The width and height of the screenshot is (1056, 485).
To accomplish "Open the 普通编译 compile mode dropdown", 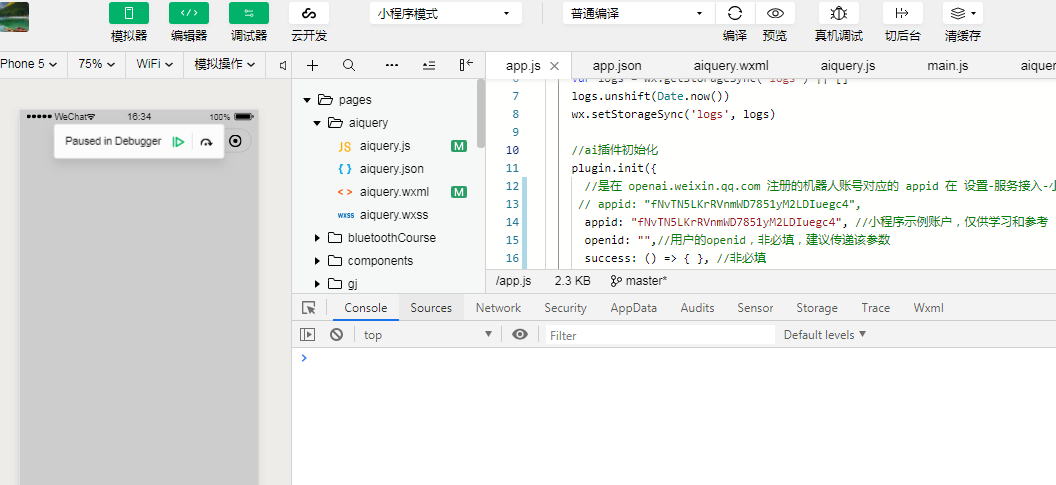I will [x=638, y=13].
